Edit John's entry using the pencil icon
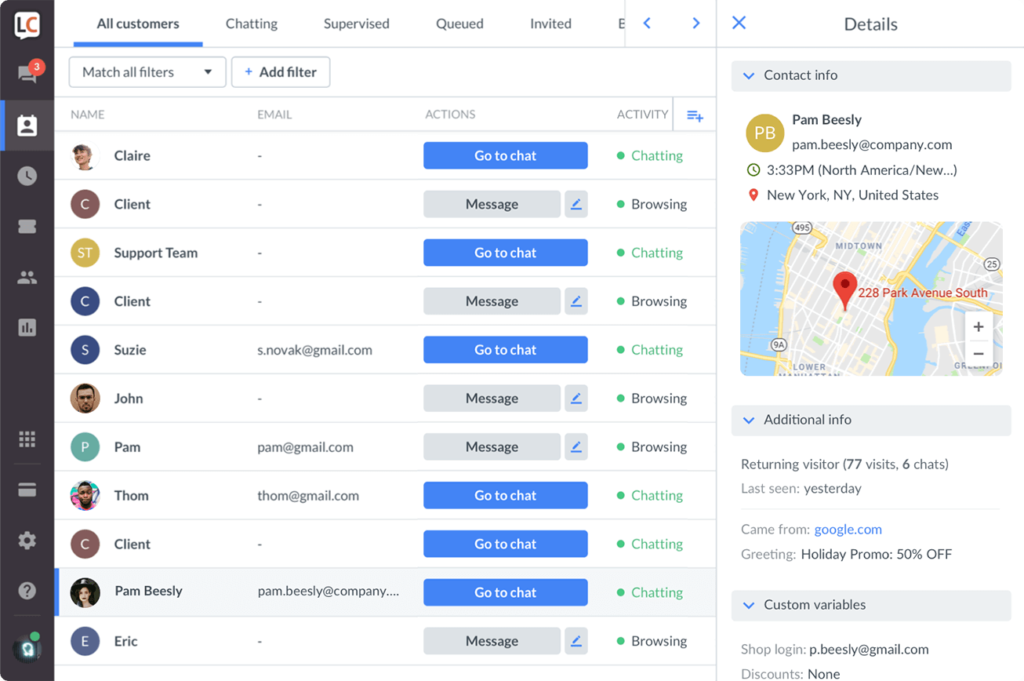Viewport: 1024px width, 681px height. click(x=576, y=398)
